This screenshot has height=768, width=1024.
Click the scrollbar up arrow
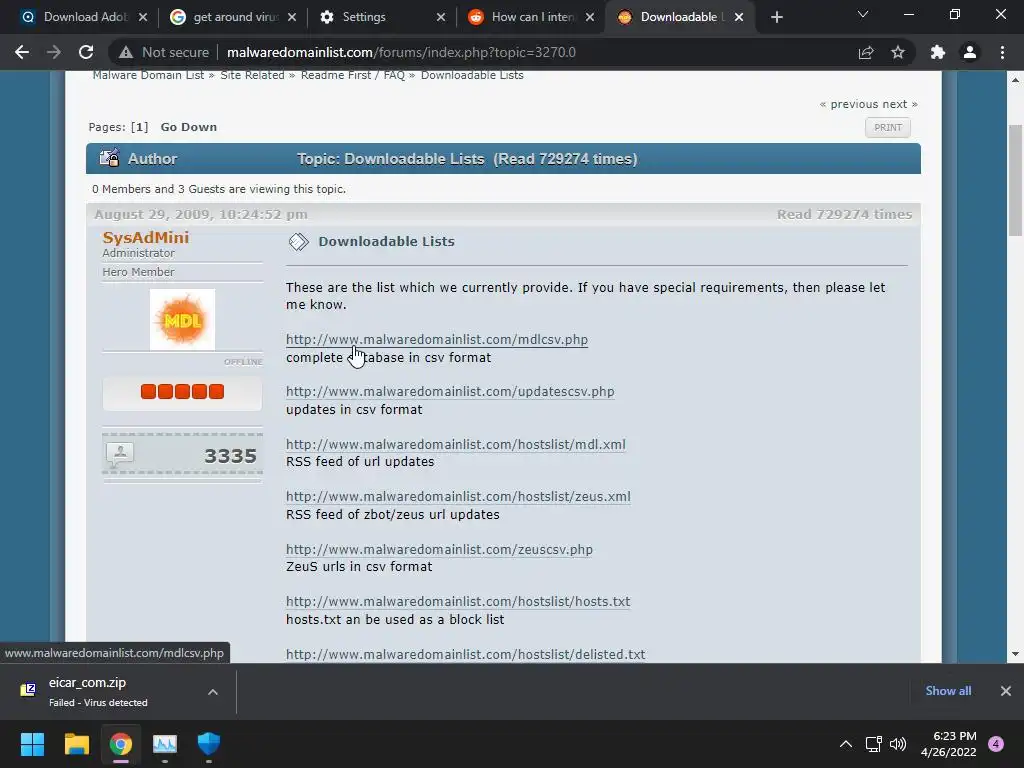1015,80
